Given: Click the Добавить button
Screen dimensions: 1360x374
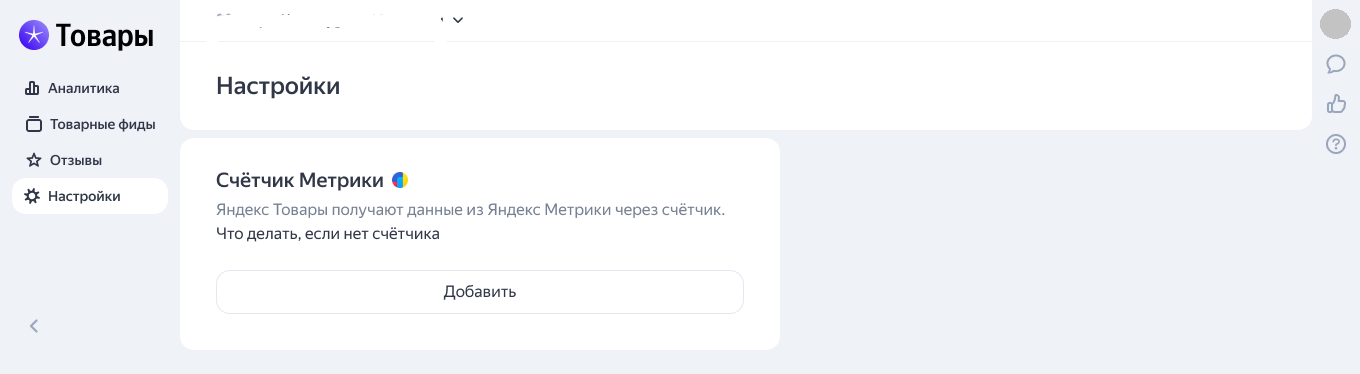Looking at the screenshot, I should coord(480,292).
